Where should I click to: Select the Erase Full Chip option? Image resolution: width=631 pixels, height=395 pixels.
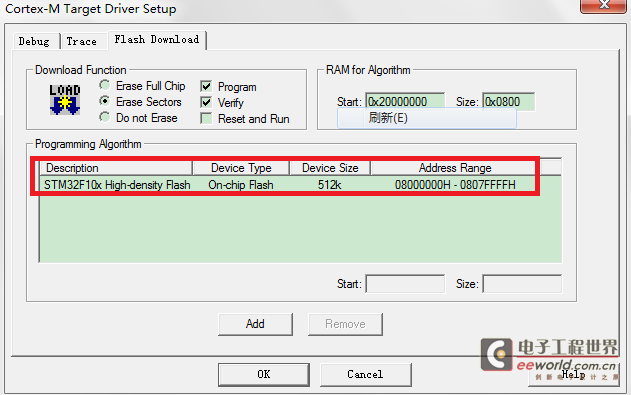pos(105,85)
